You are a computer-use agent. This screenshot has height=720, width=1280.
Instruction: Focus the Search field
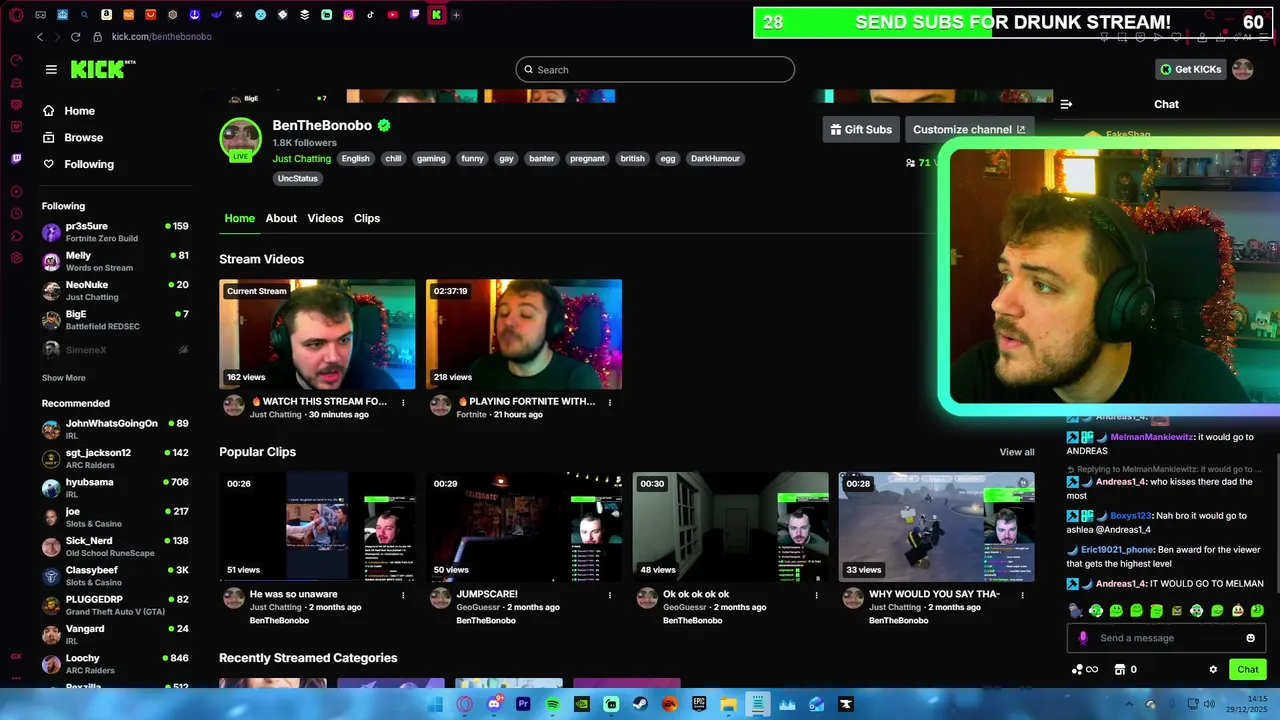coord(655,69)
